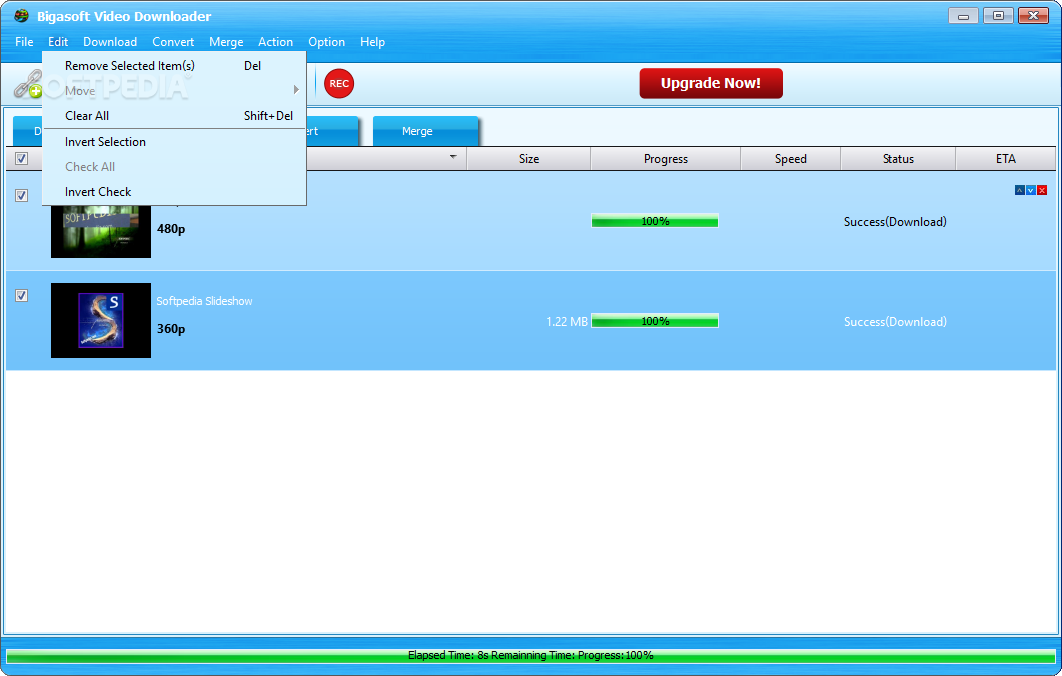The image size is (1062, 676).
Task: Open the Download menu
Action: [110, 42]
